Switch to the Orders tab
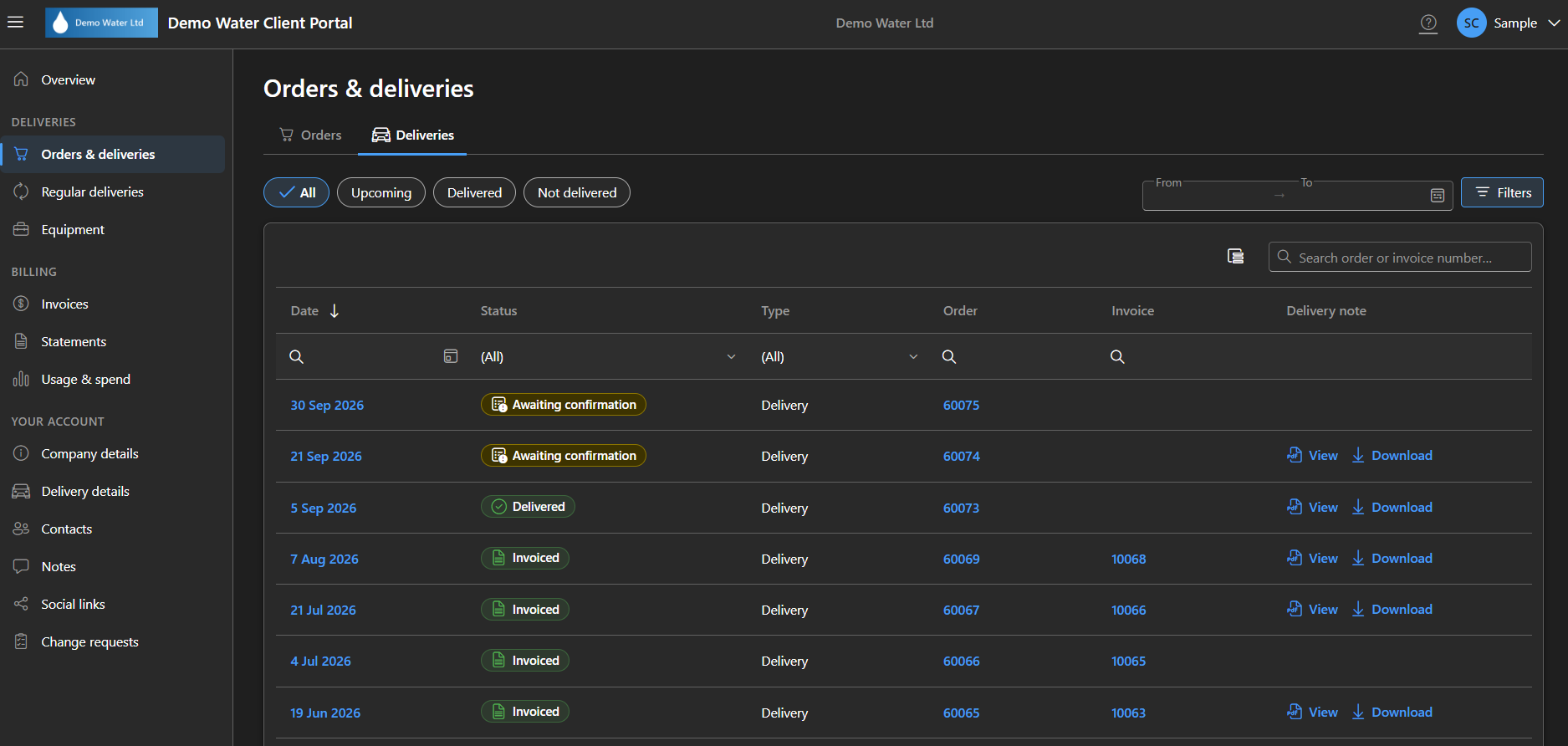 click(x=310, y=135)
